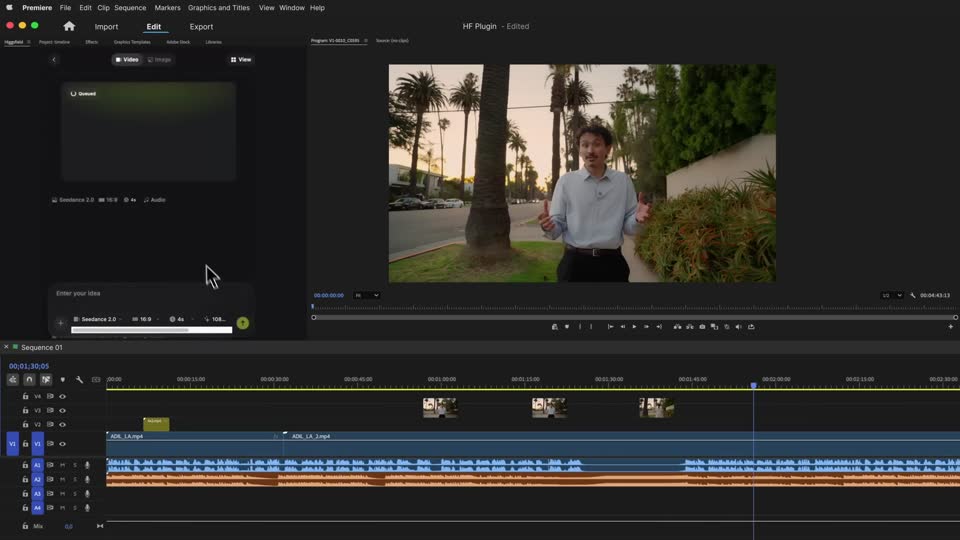Click the program monitor scrub bar
The height and width of the screenshot is (540, 960).
(634, 317)
